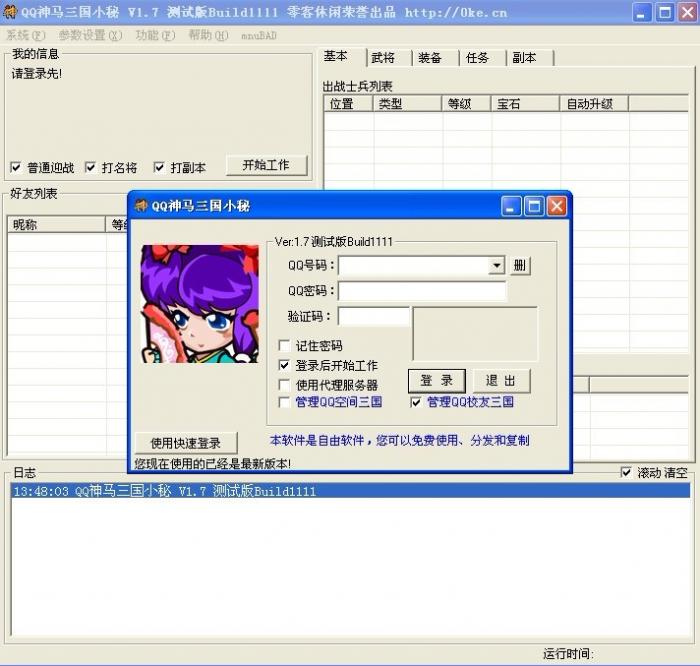Focus the QQ密码 input field
The width and height of the screenshot is (700, 666).
pos(422,291)
